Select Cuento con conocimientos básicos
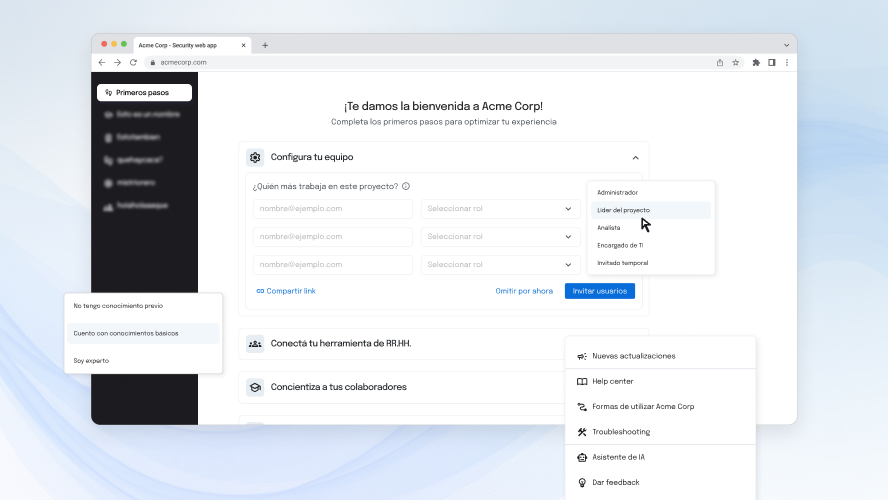The width and height of the screenshot is (888, 500). [x=143, y=334]
